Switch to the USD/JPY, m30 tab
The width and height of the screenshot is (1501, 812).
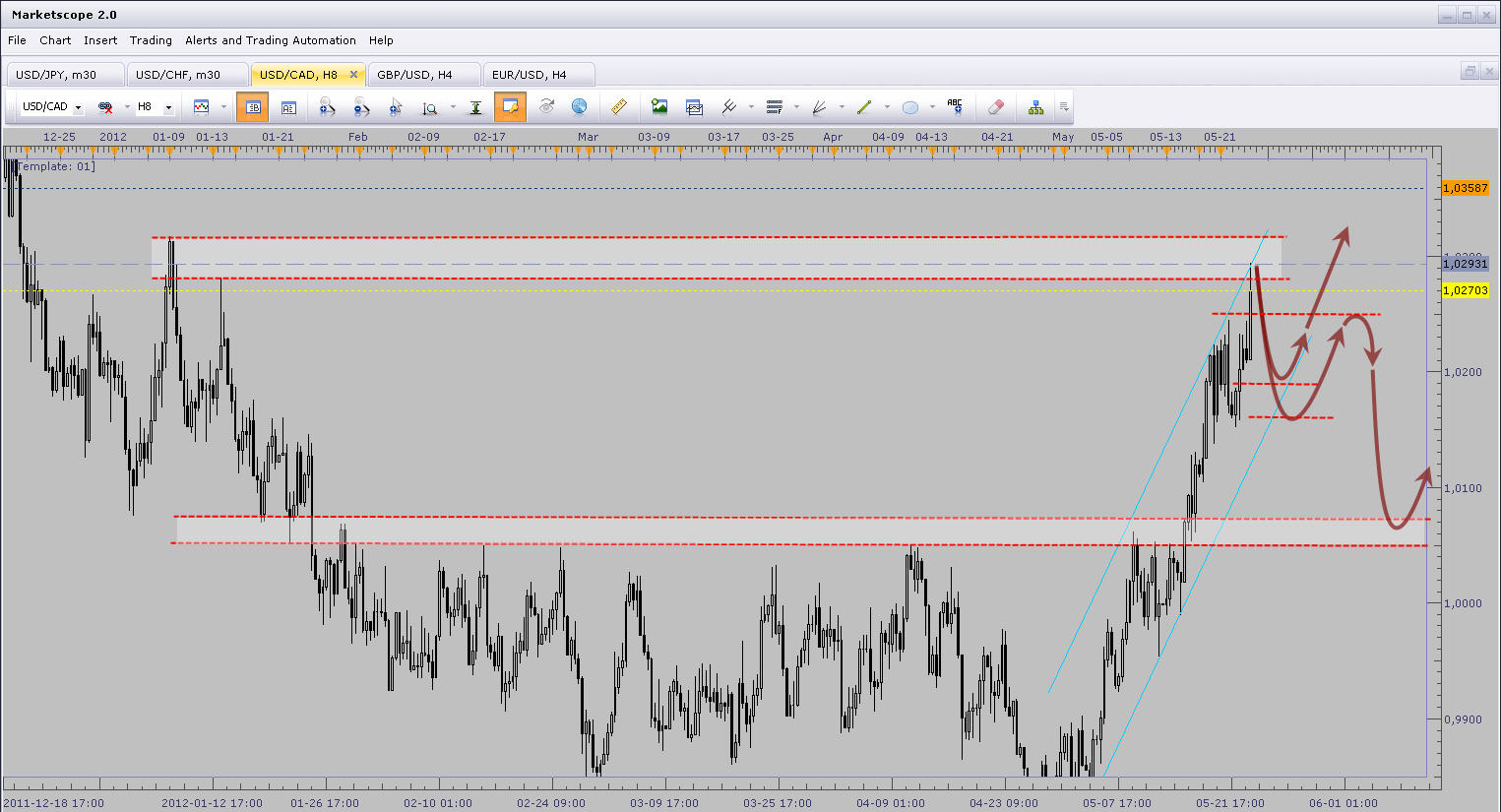[x=65, y=75]
